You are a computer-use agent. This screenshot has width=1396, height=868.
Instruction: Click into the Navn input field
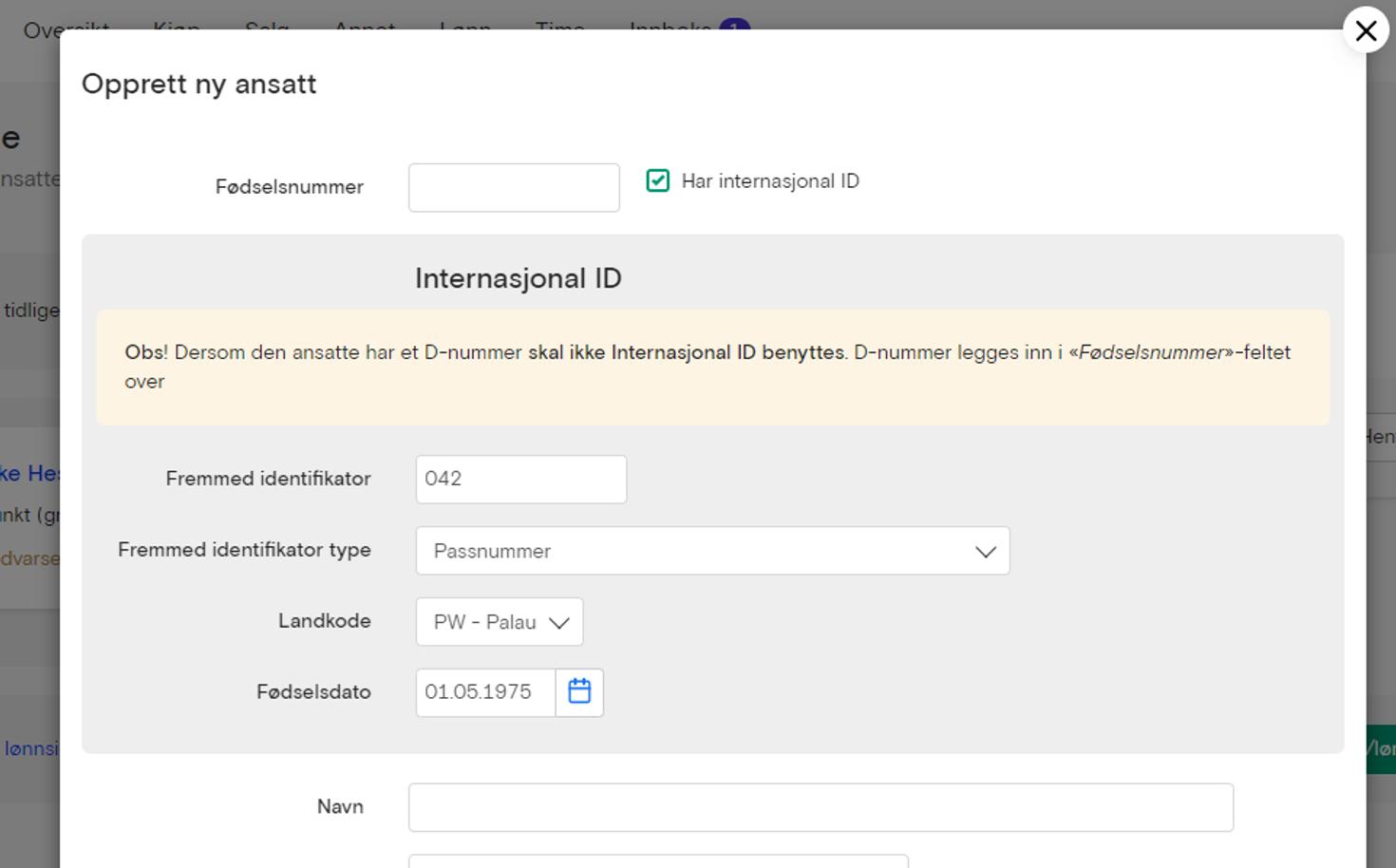[x=821, y=807]
